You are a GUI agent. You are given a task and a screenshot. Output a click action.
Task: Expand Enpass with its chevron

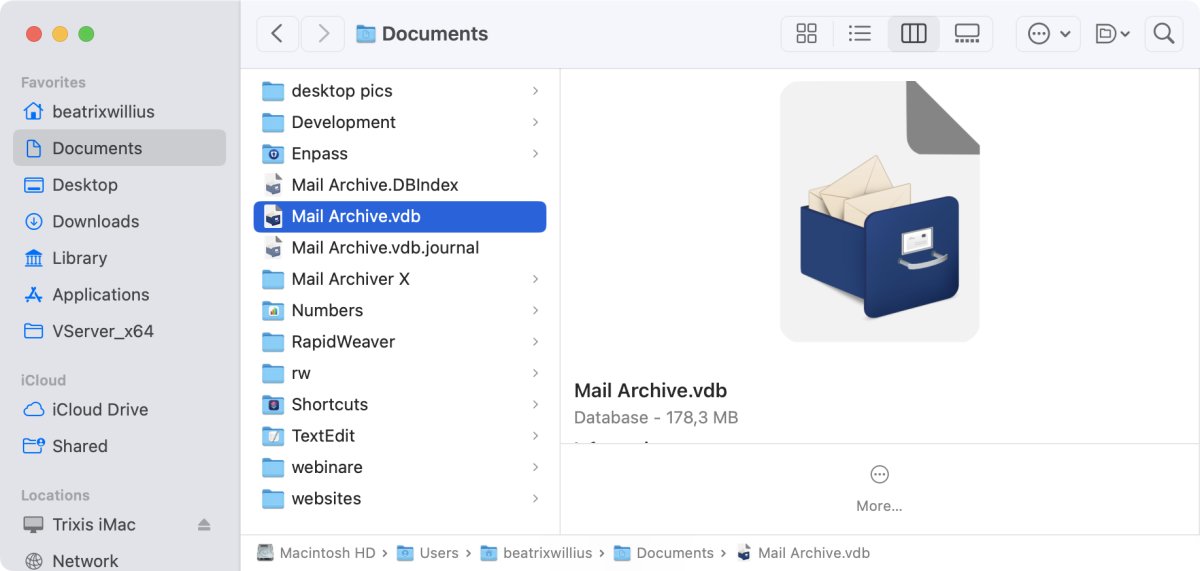click(x=536, y=154)
